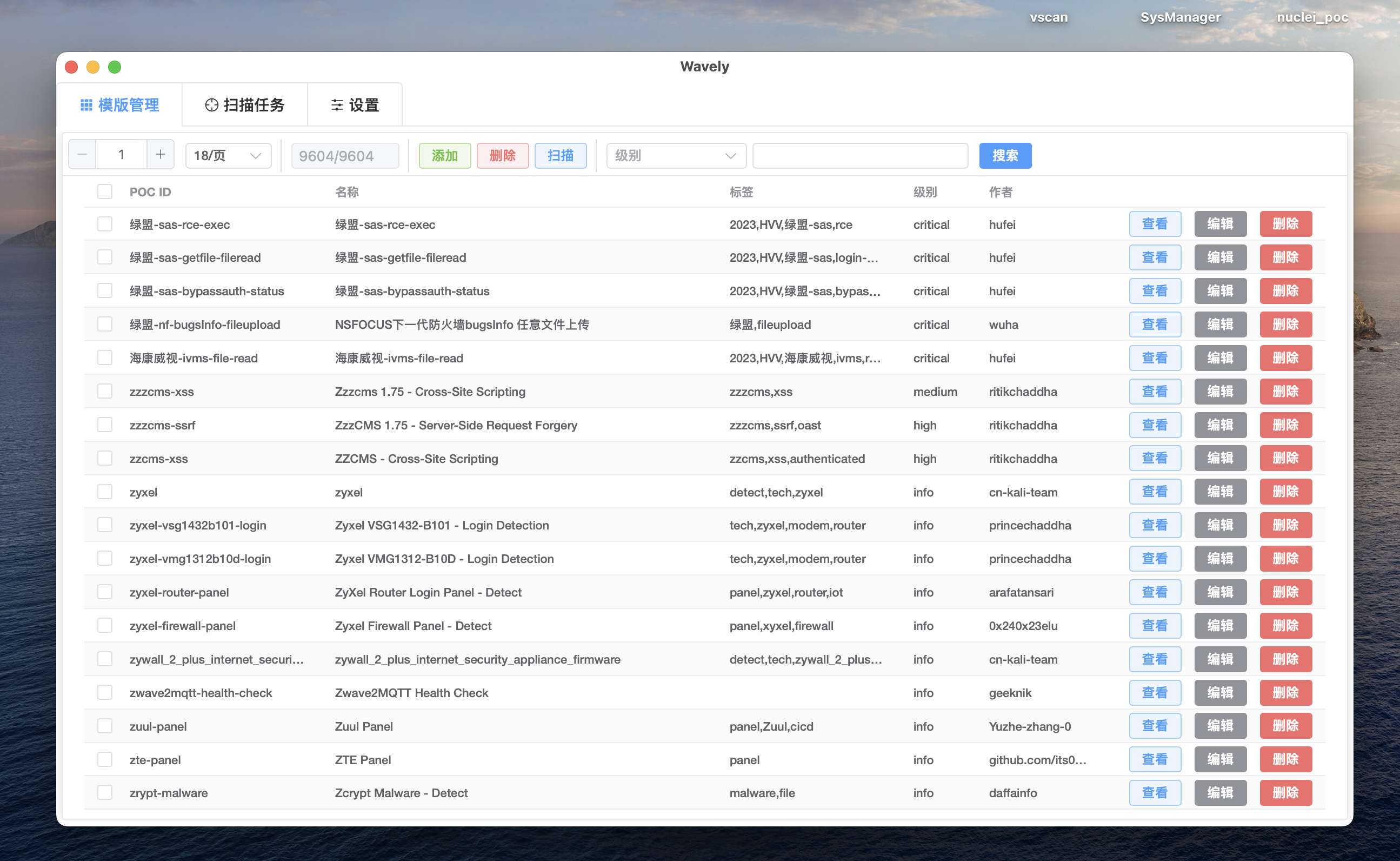Click the 搜索 search button

pyautogui.click(x=1005, y=155)
